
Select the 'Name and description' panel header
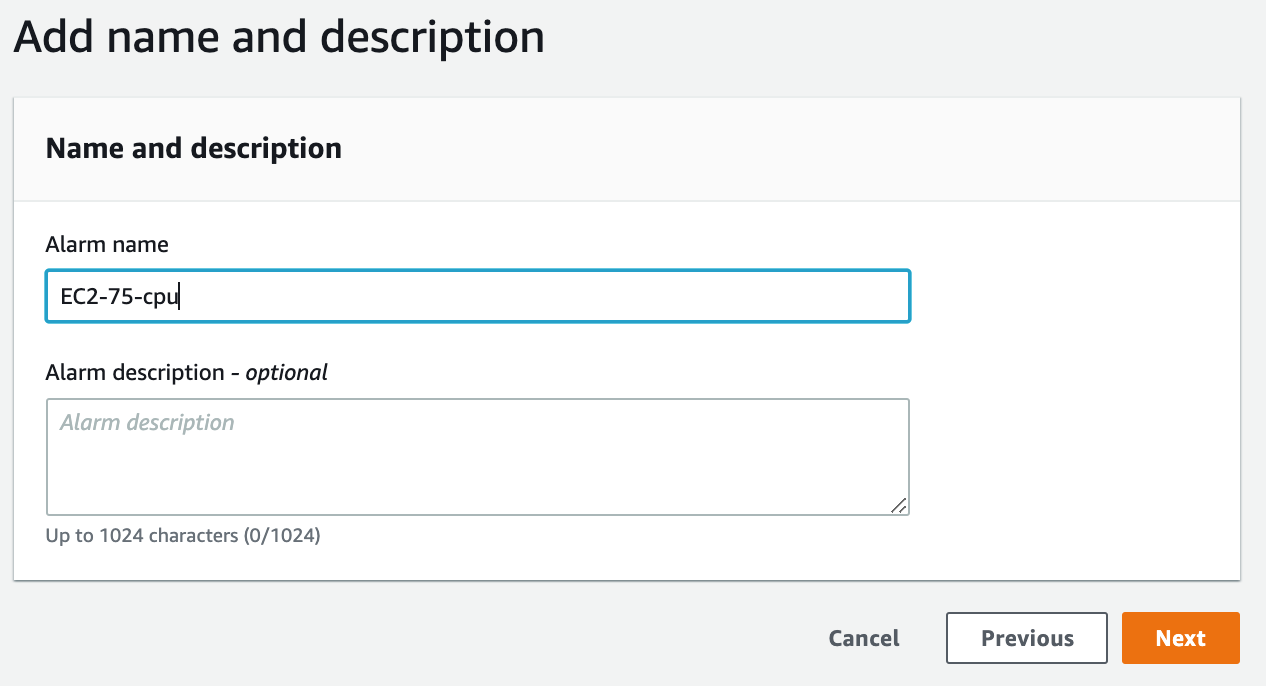(194, 149)
